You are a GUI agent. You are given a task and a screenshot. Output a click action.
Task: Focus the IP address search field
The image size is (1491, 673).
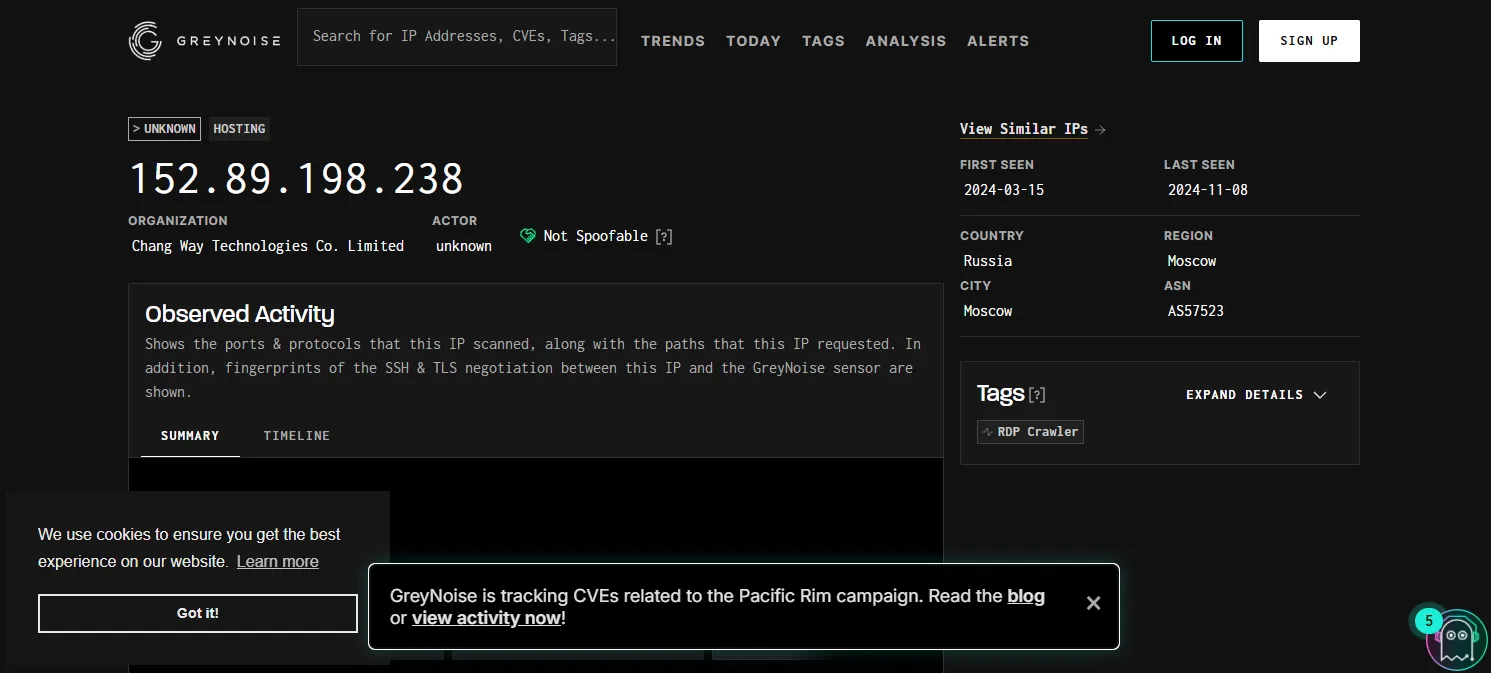457,37
